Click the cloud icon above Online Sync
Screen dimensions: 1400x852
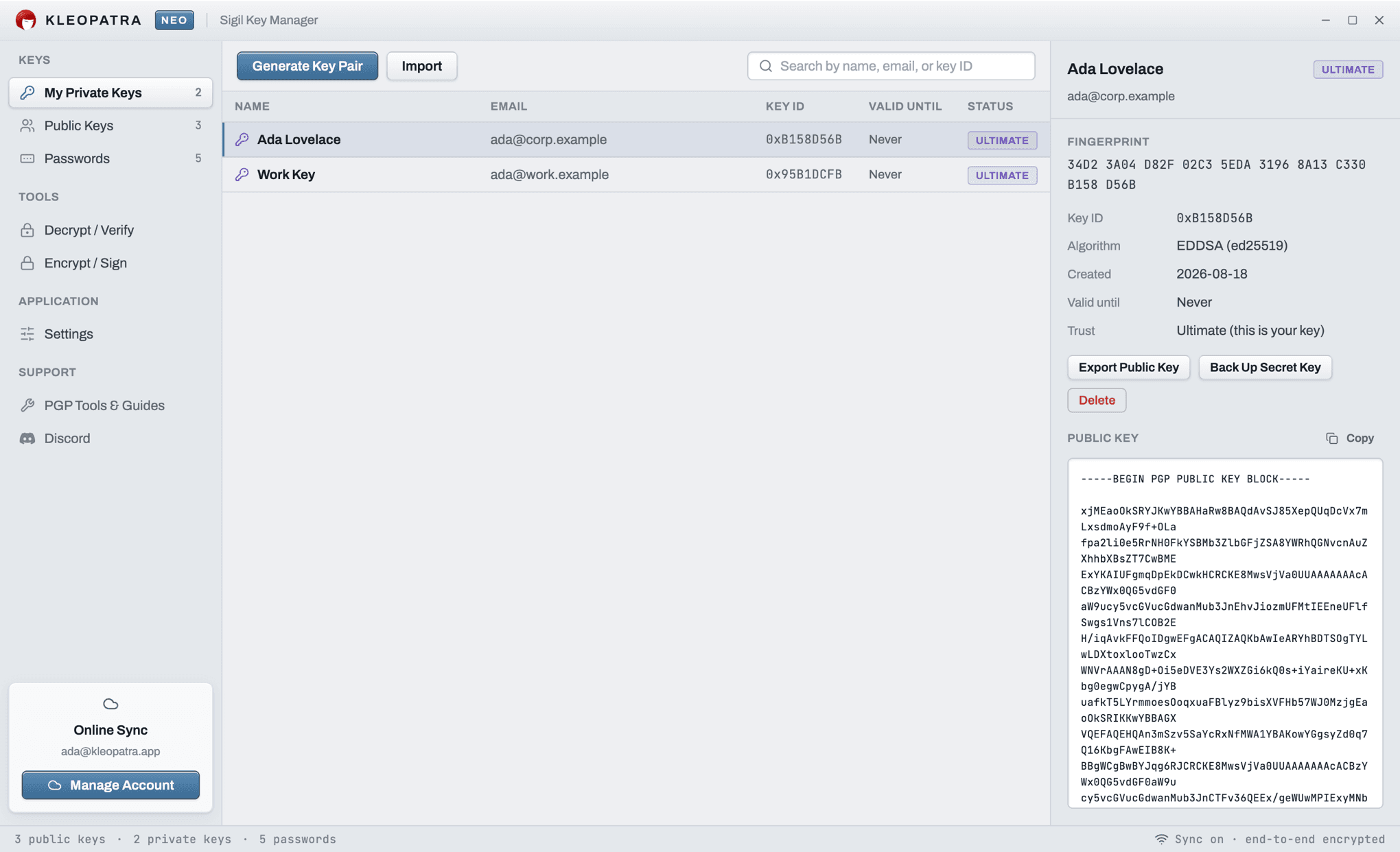(x=110, y=704)
